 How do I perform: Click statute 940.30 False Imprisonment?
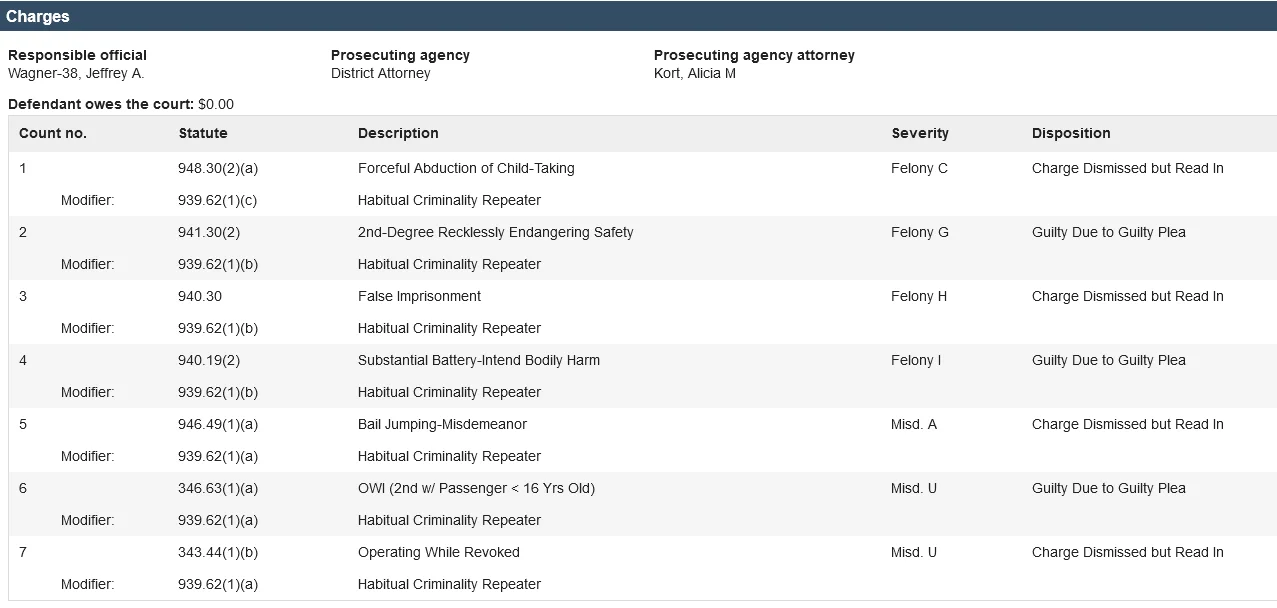[x=200, y=296]
